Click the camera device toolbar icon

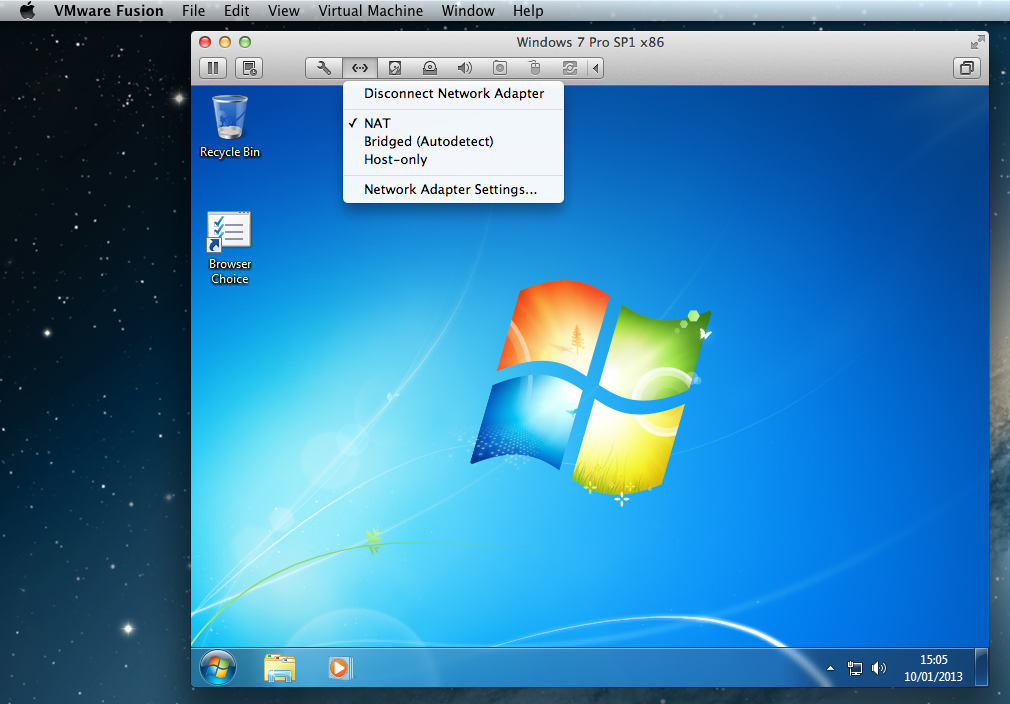click(500, 68)
